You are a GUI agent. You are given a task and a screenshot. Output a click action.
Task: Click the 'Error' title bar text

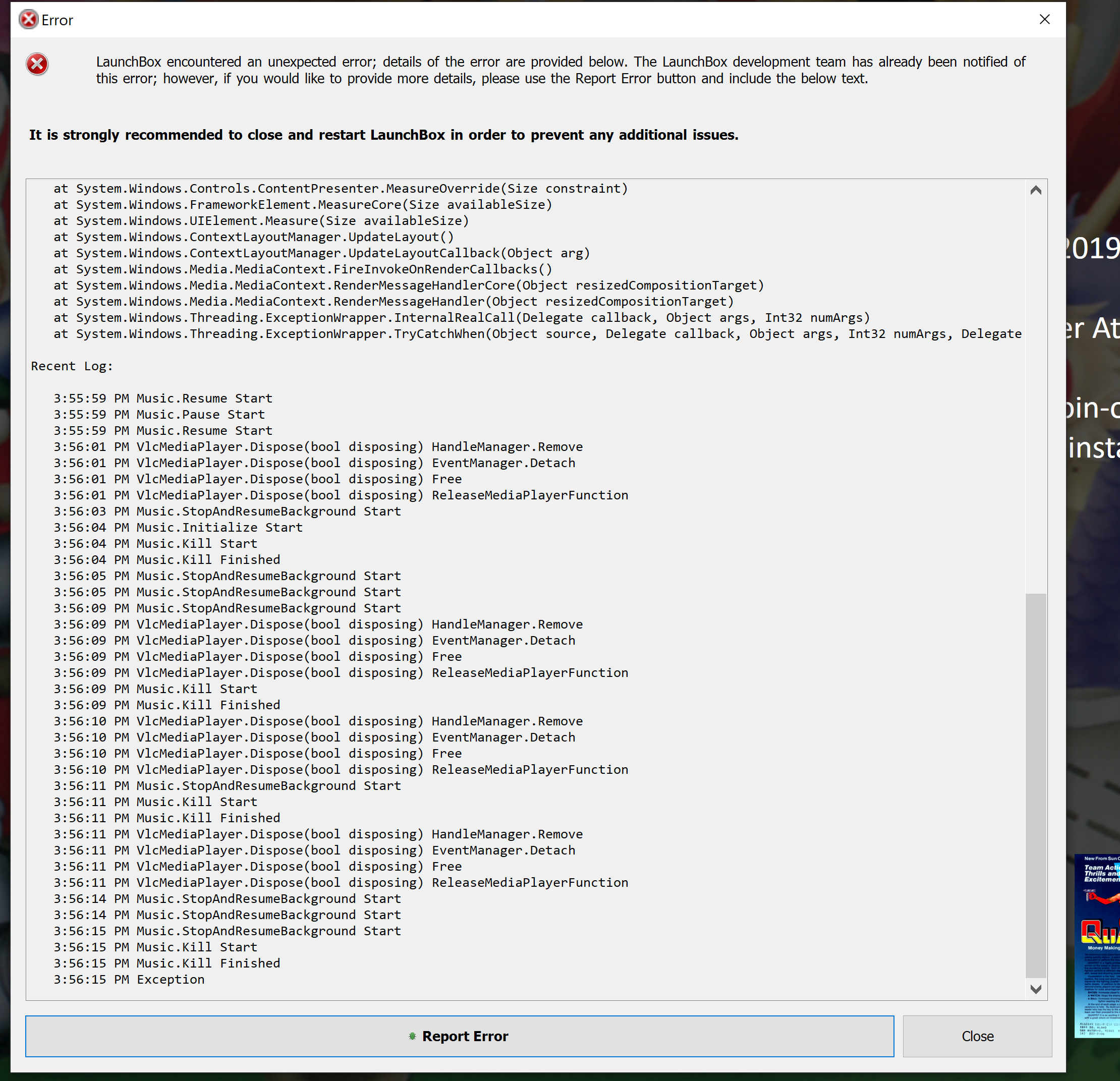tap(57, 20)
